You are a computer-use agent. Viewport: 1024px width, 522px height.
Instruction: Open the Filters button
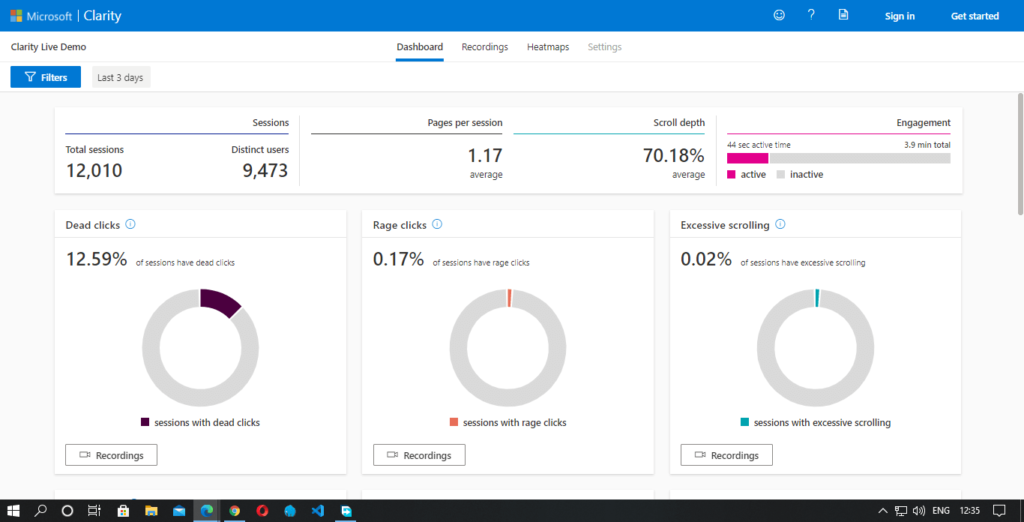click(x=46, y=77)
